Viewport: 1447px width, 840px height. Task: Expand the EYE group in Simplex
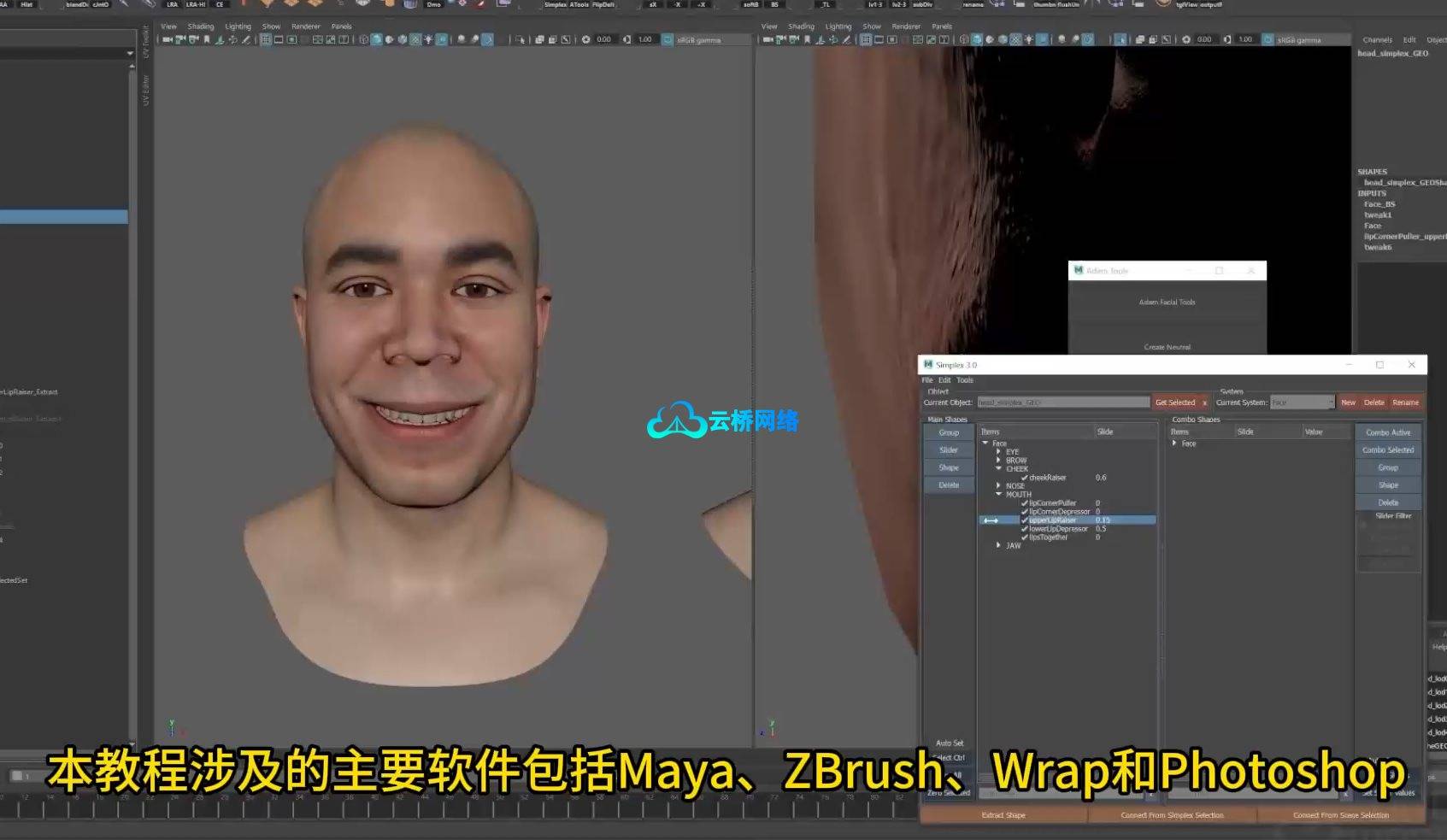[x=998, y=451]
